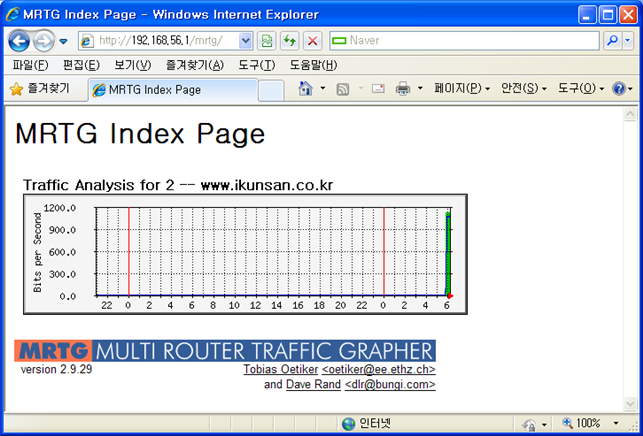Click the Home icon in command bar
The image size is (643, 436).
point(306,89)
